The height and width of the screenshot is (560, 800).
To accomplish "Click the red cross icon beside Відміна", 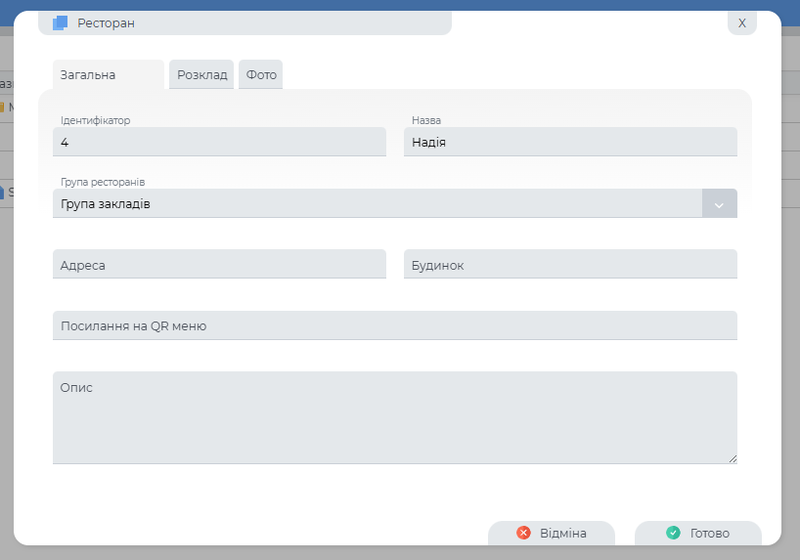I will (x=523, y=533).
